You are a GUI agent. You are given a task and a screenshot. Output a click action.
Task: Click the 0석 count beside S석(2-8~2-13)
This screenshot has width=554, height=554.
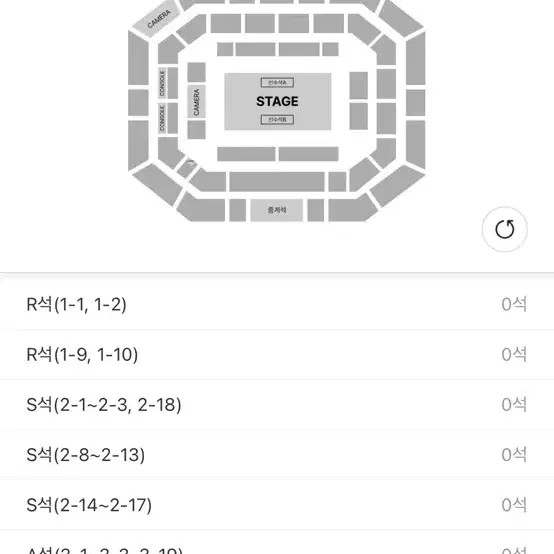pyautogui.click(x=514, y=455)
